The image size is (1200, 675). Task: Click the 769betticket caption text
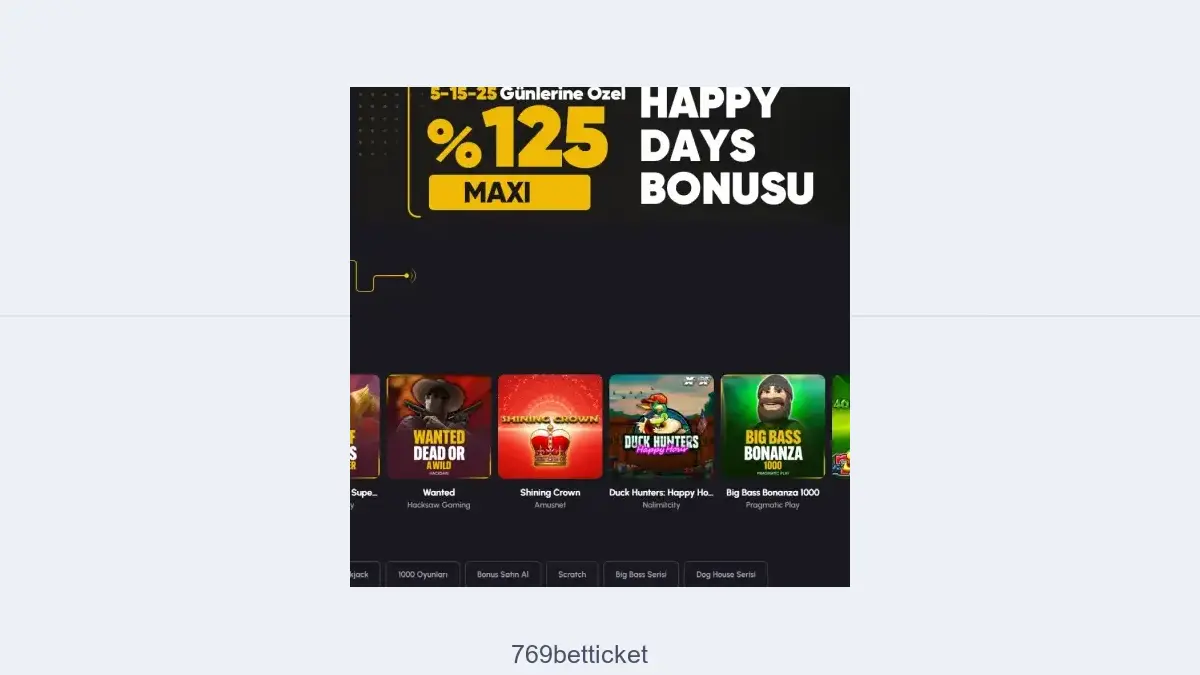pos(580,655)
